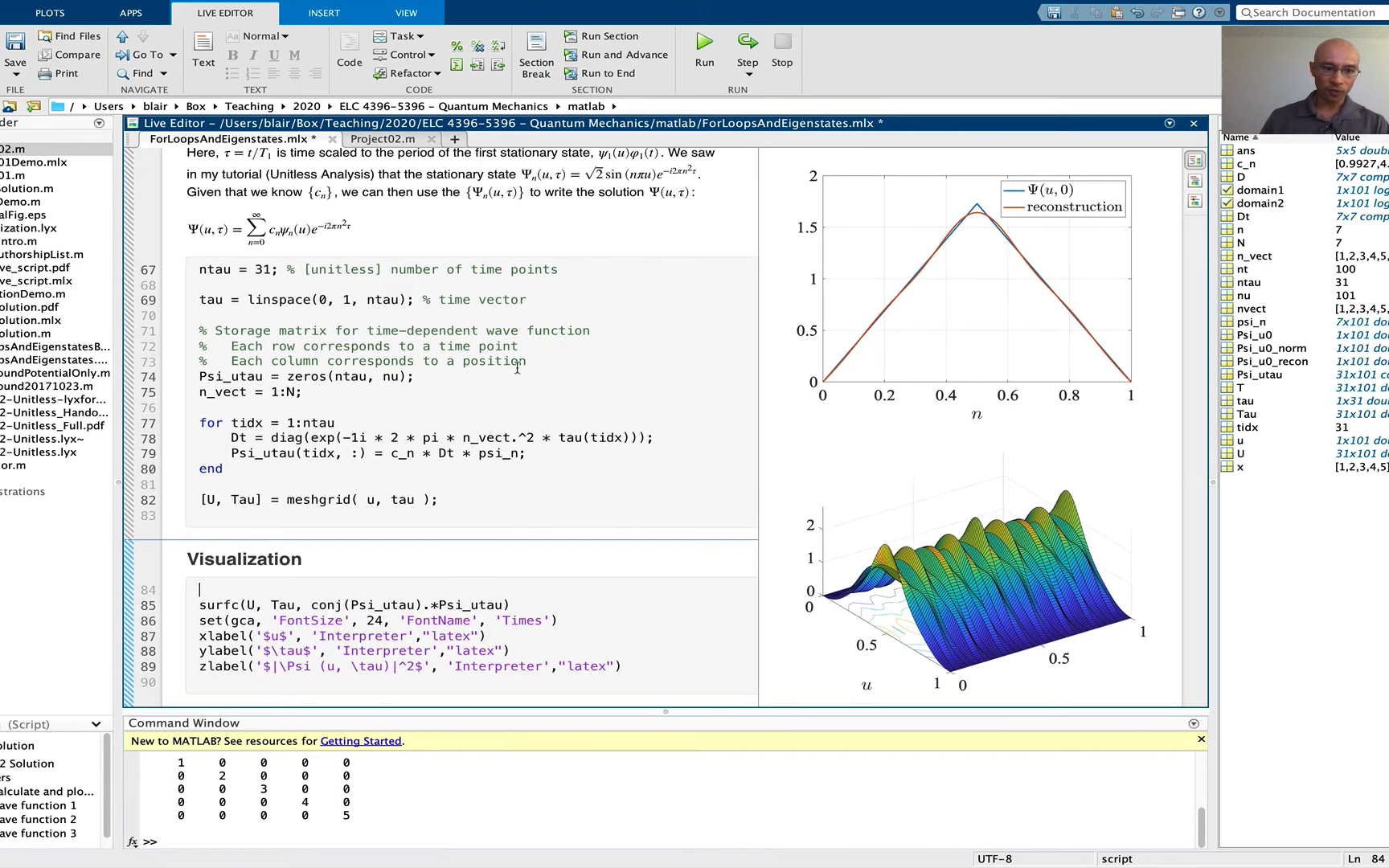Click the green Run button
The image size is (1389, 868).
[704, 42]
